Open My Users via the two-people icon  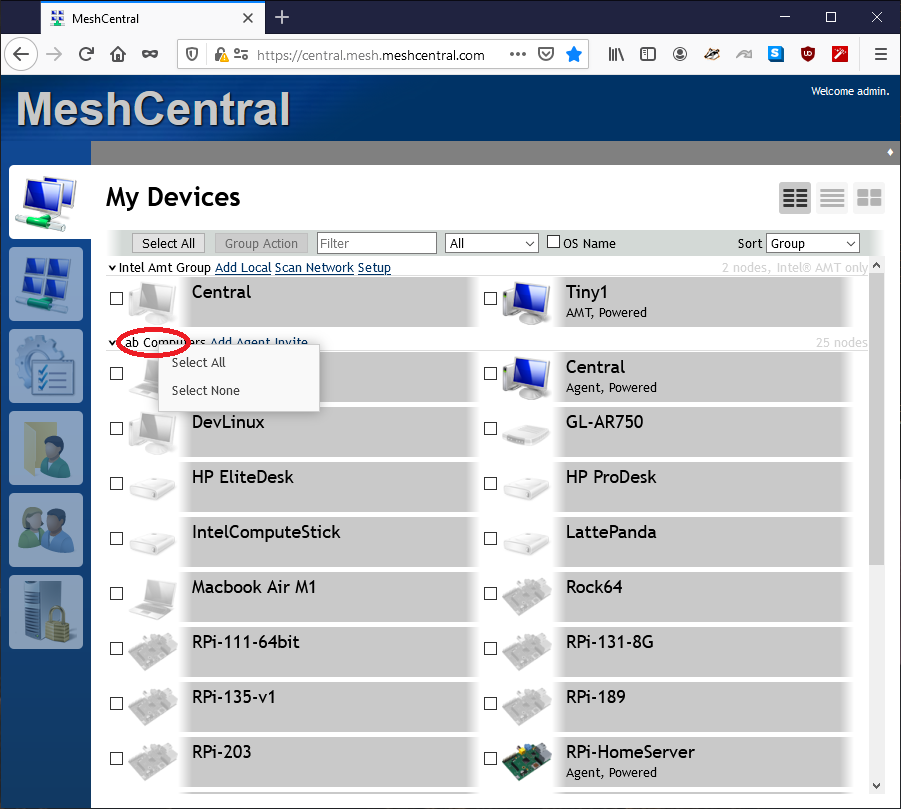pos(46,530)
